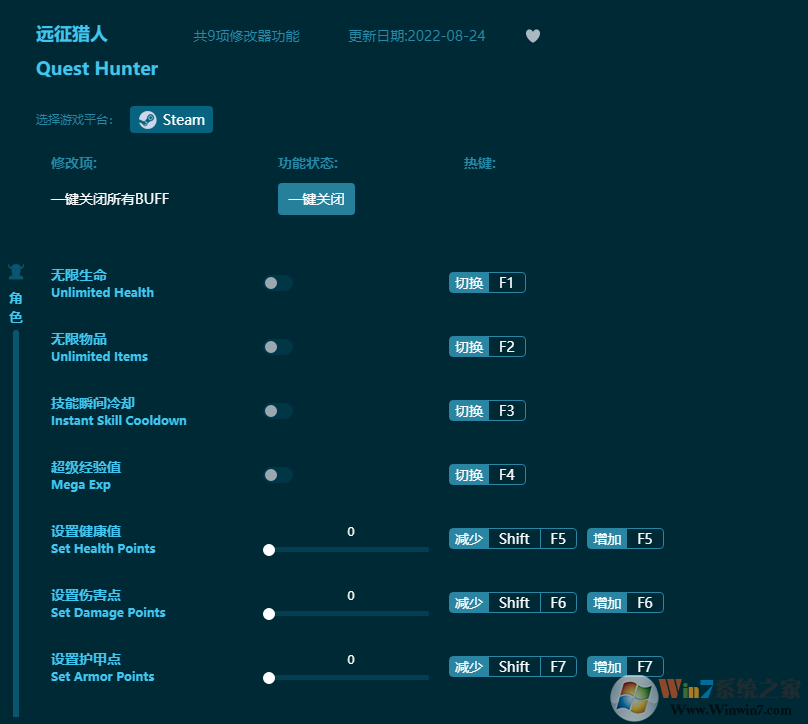Click 增加 F7 hotkey button
The image size is (808, 724).
click(625, 666)
